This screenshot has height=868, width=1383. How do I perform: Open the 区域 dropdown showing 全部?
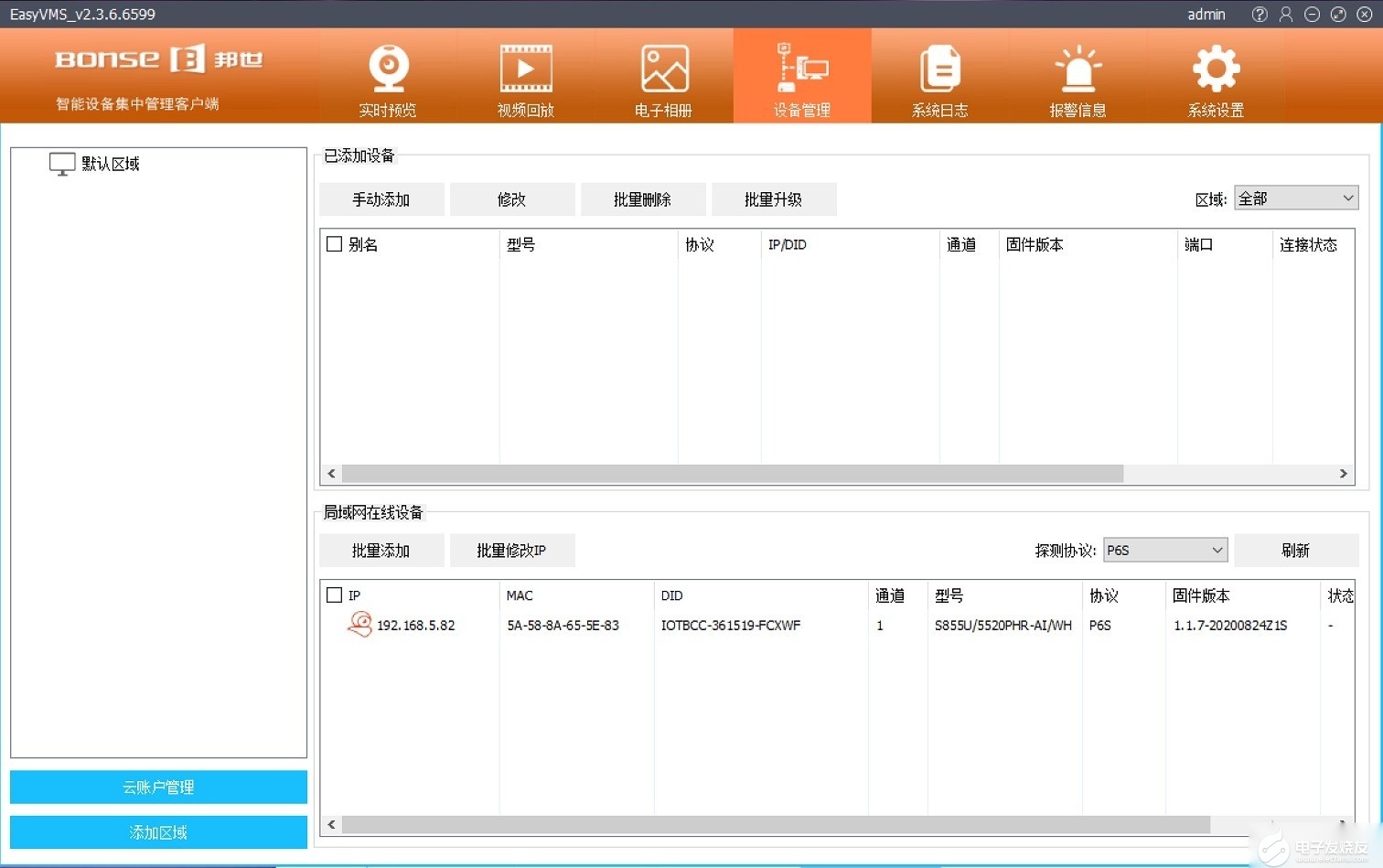point(1296,198)
